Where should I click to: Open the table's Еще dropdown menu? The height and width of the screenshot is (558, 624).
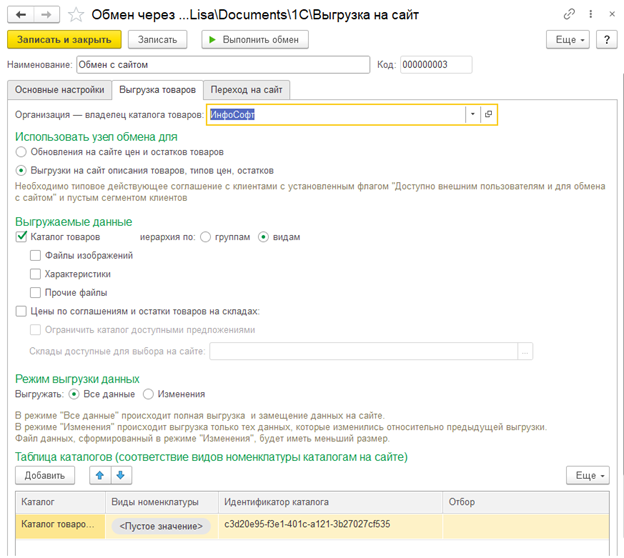coord(587,475)
